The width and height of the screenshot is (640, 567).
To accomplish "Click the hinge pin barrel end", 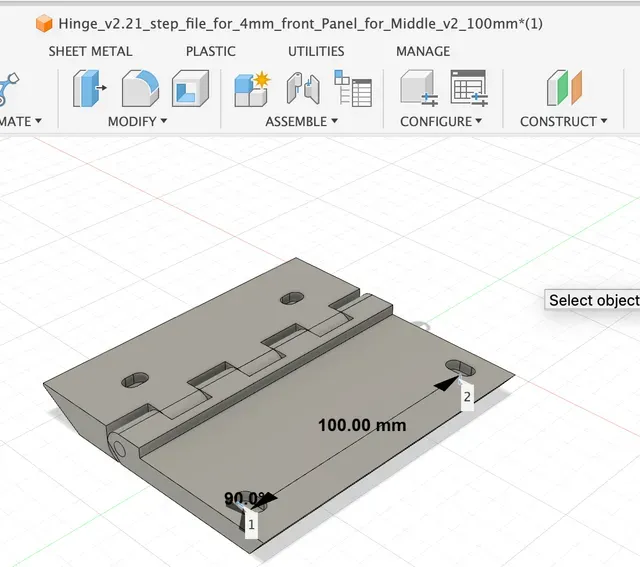I will (118, 447).
